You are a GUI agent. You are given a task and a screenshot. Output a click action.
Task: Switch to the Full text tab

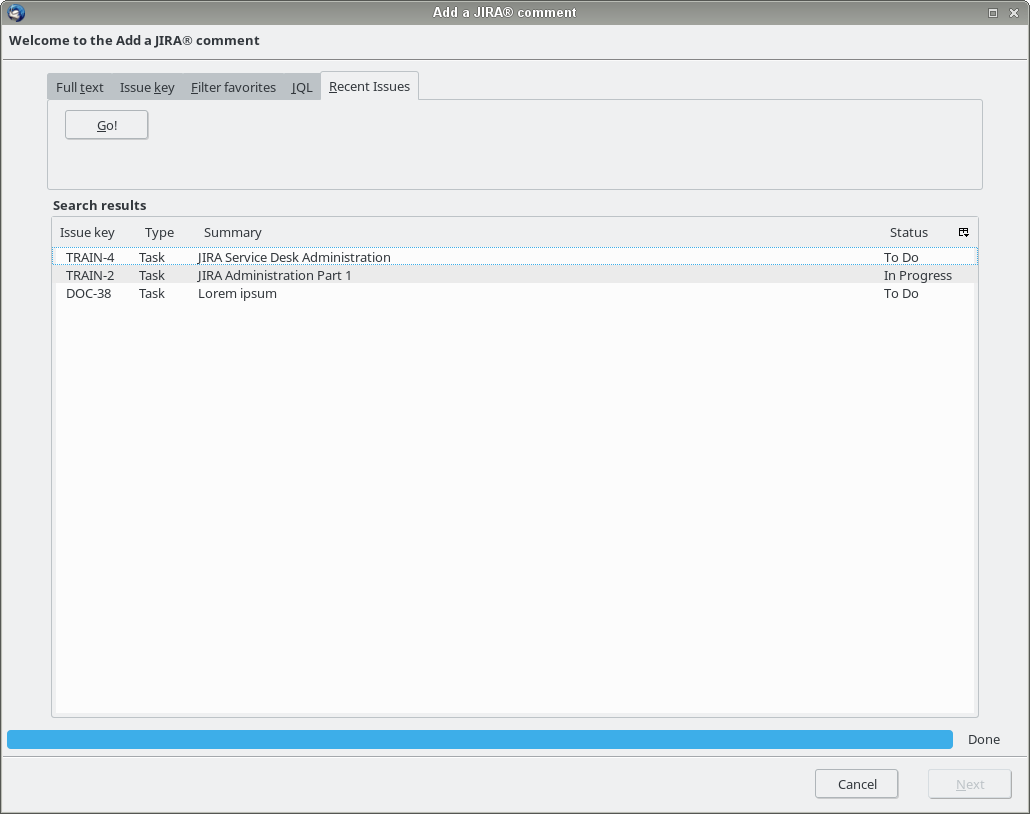79,87
